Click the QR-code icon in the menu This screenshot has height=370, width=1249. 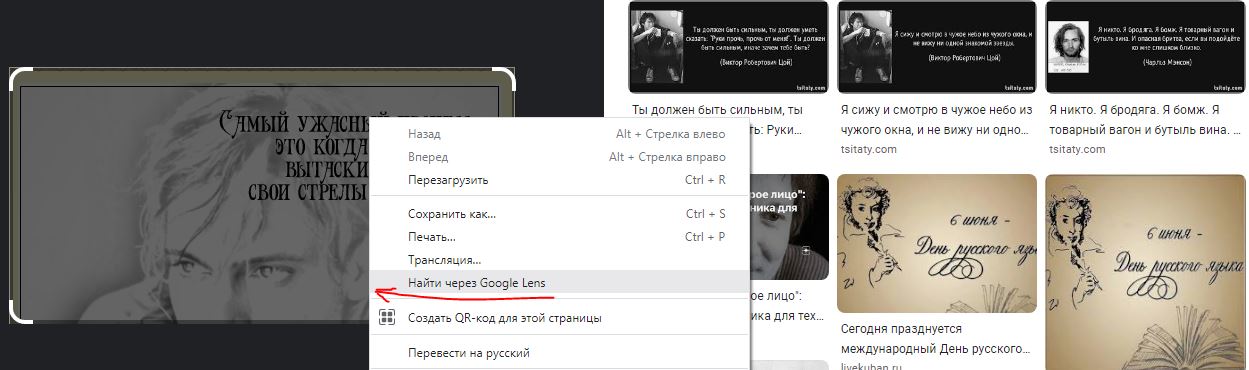(387, 318)
